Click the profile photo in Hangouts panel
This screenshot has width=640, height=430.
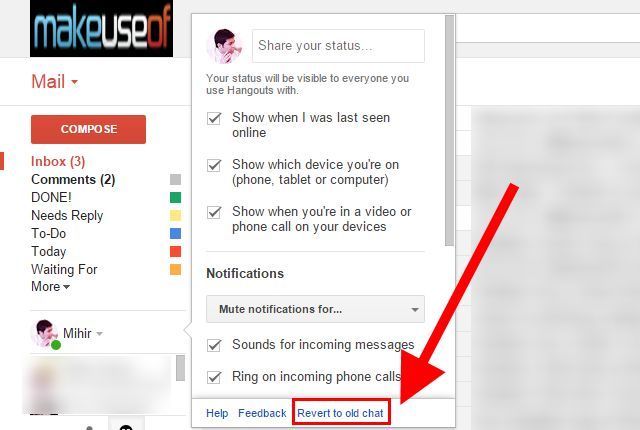(x=224, y=46)
